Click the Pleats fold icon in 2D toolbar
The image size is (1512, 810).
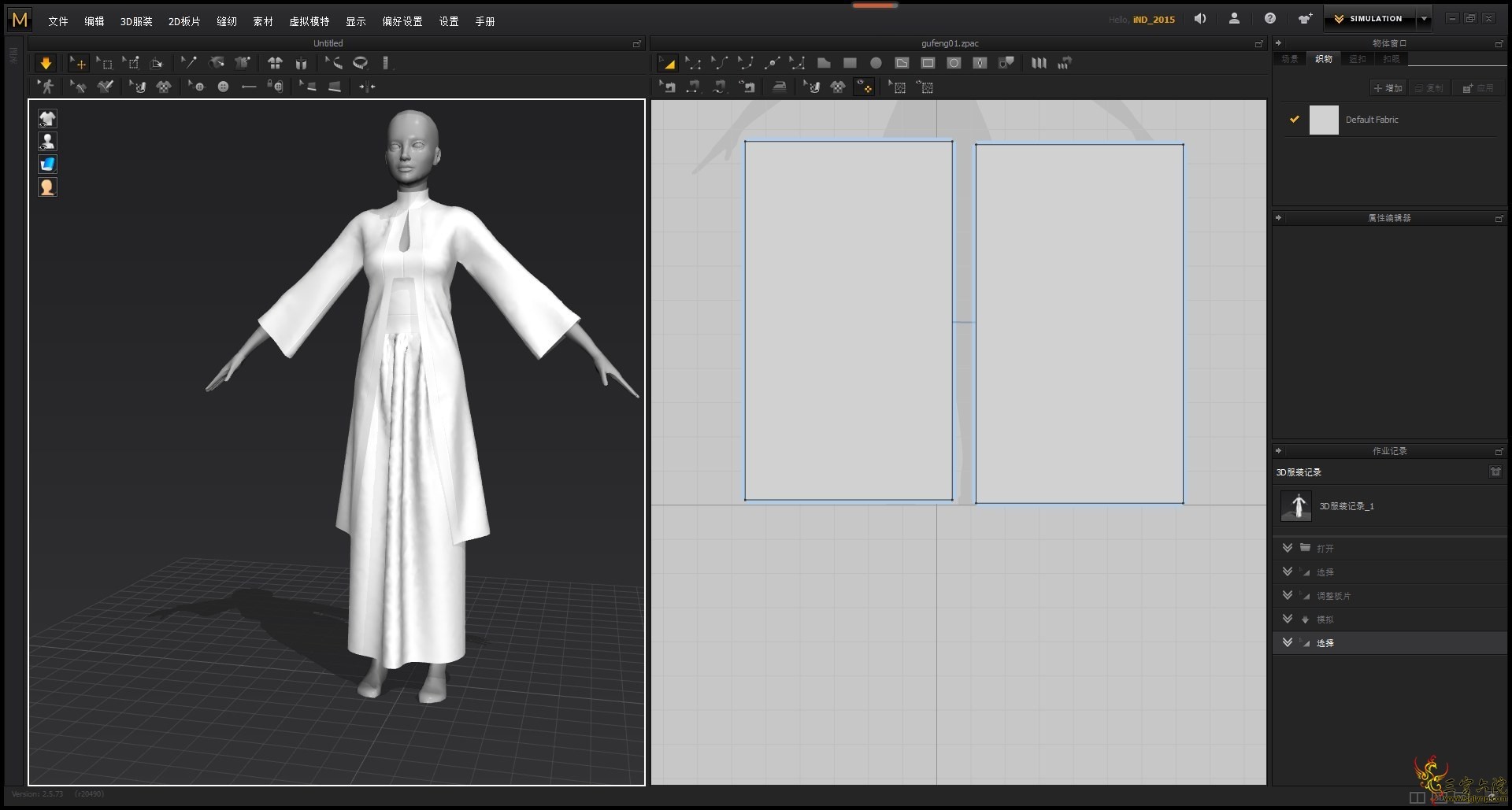1039,63
